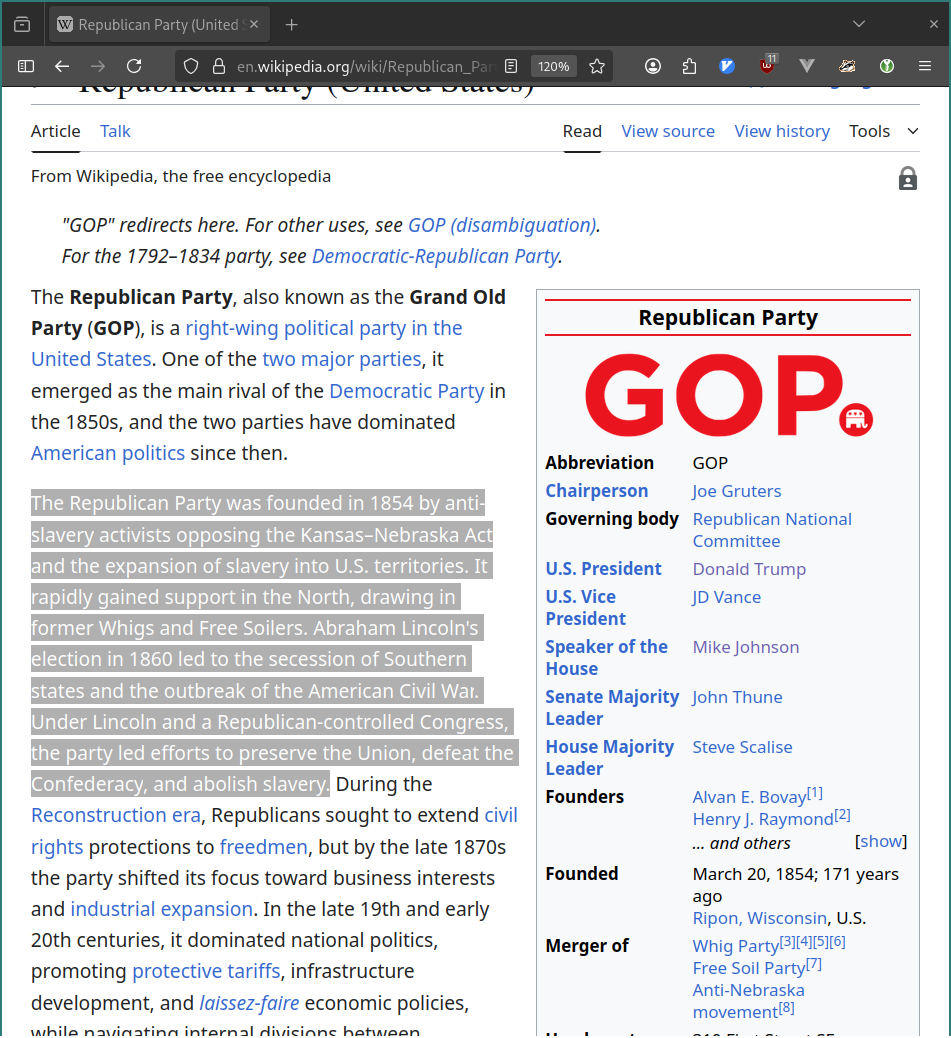Expand the Tools dropdown menu
The width and height of the screenshot is (951, 1038).
884,131
